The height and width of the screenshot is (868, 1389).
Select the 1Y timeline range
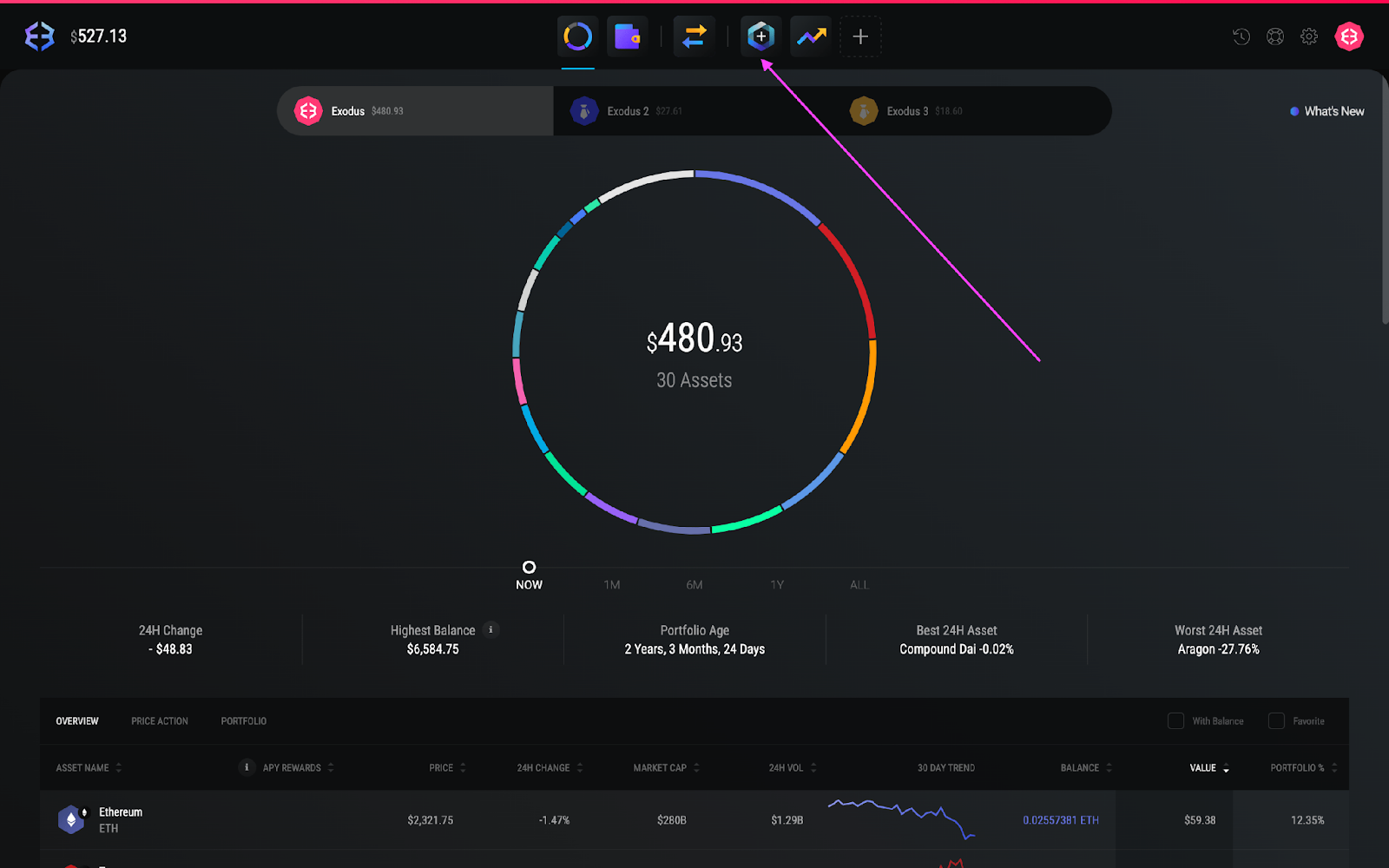tap(777, 585)
